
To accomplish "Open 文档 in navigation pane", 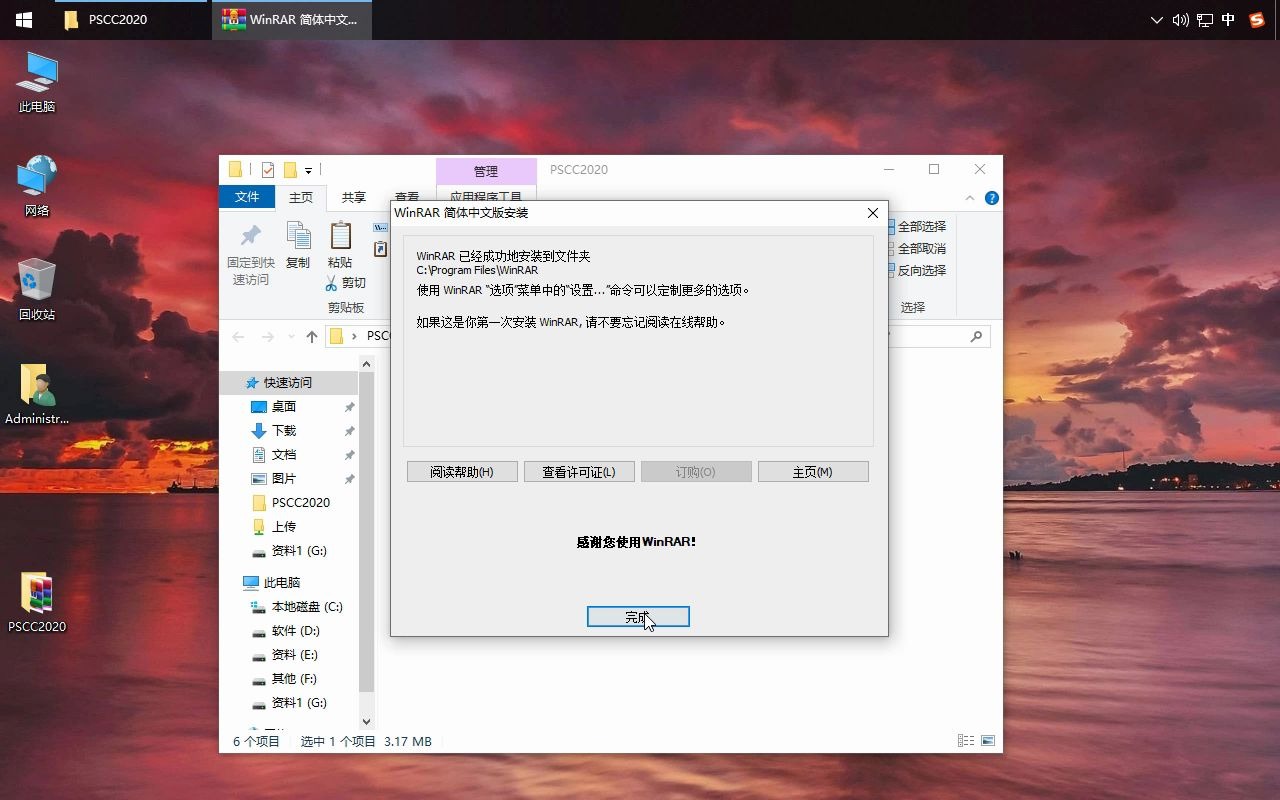I will [x=284, y=454].
